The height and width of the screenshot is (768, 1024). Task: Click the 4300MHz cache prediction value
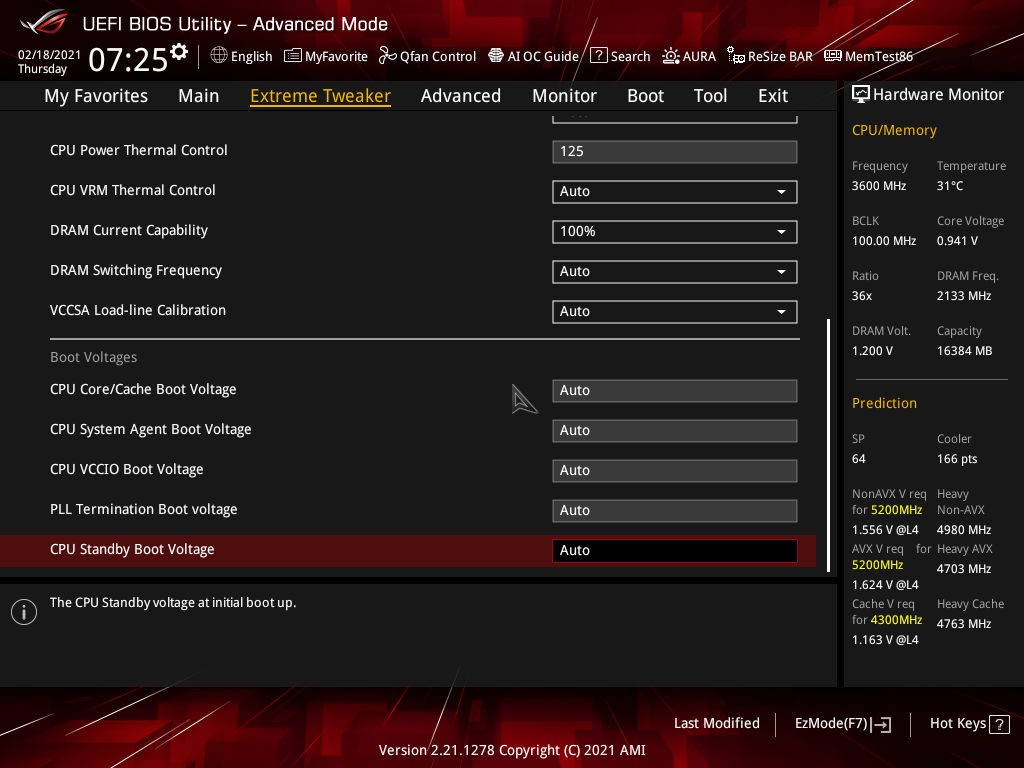pos(896,620)
